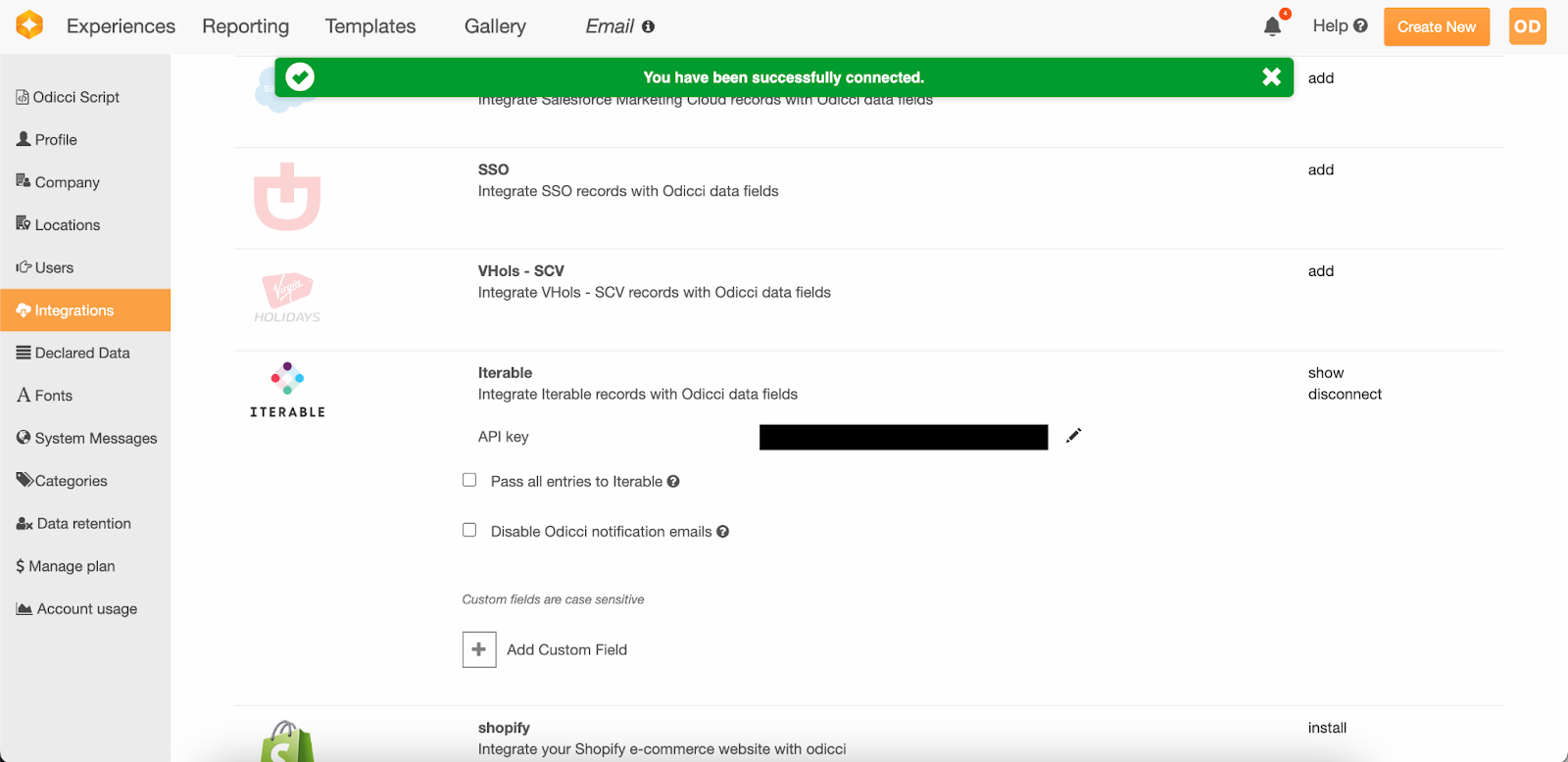Go to the Reporting tab
The width and height of the screenshot is (1568, 762).
coord(245,26)
